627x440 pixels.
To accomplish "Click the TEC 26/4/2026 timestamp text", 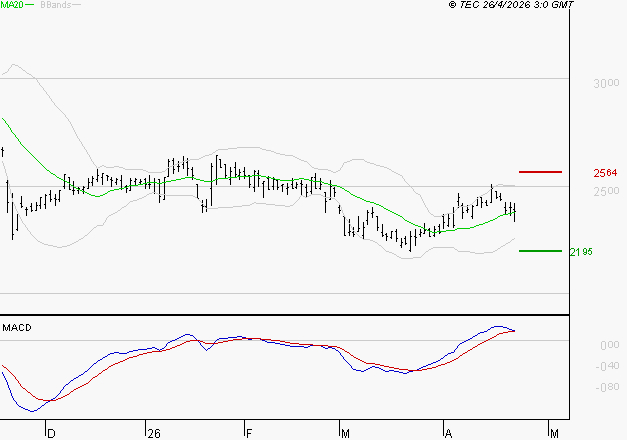I will 511,4.
